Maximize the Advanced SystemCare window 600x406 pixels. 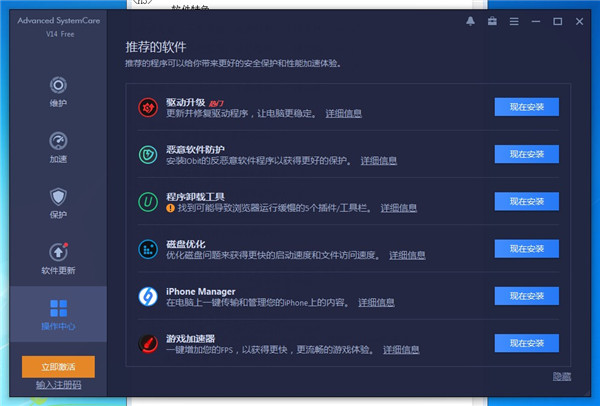pos(558,21)
